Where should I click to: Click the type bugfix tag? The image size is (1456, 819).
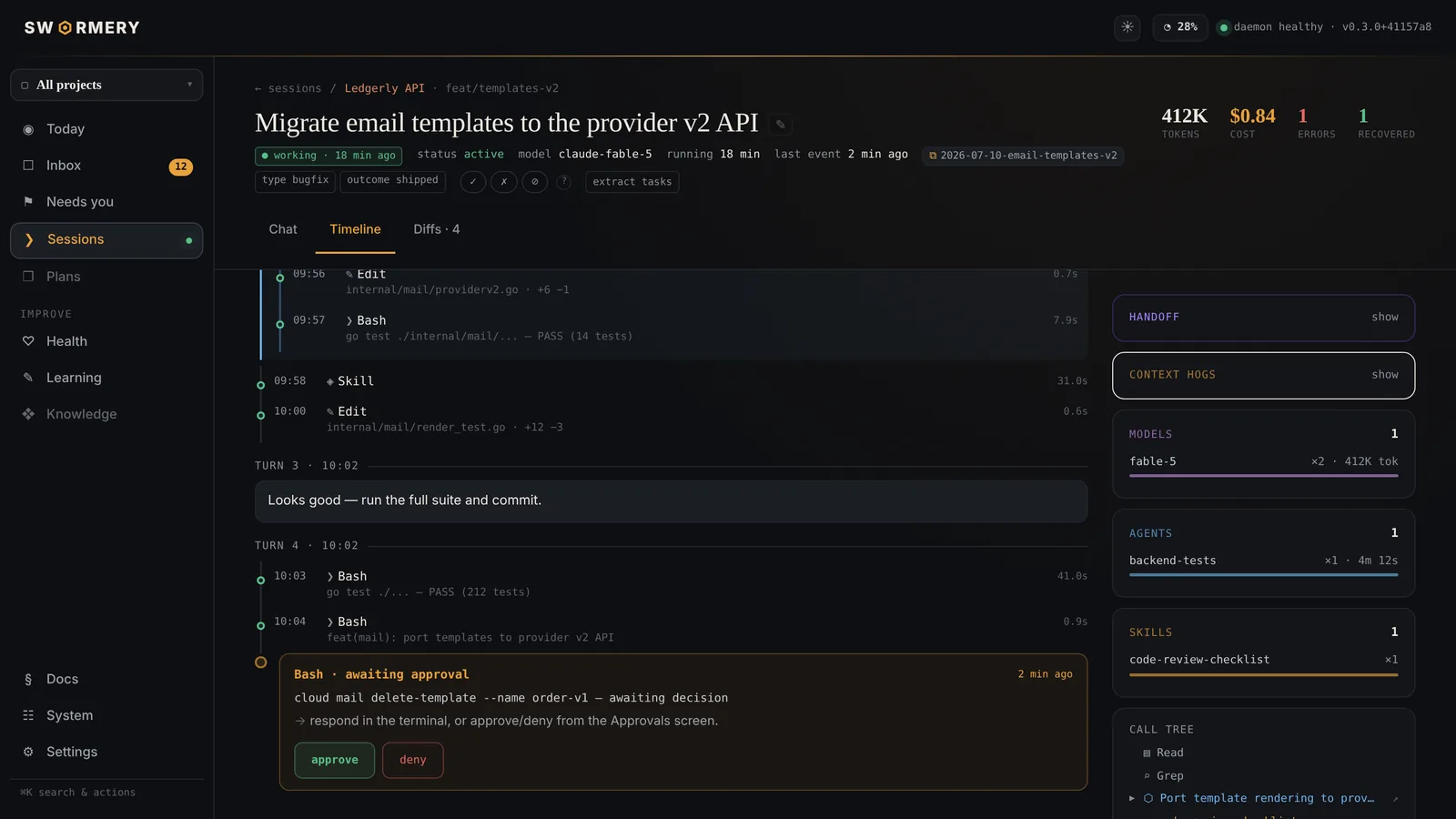coord(296,180)
